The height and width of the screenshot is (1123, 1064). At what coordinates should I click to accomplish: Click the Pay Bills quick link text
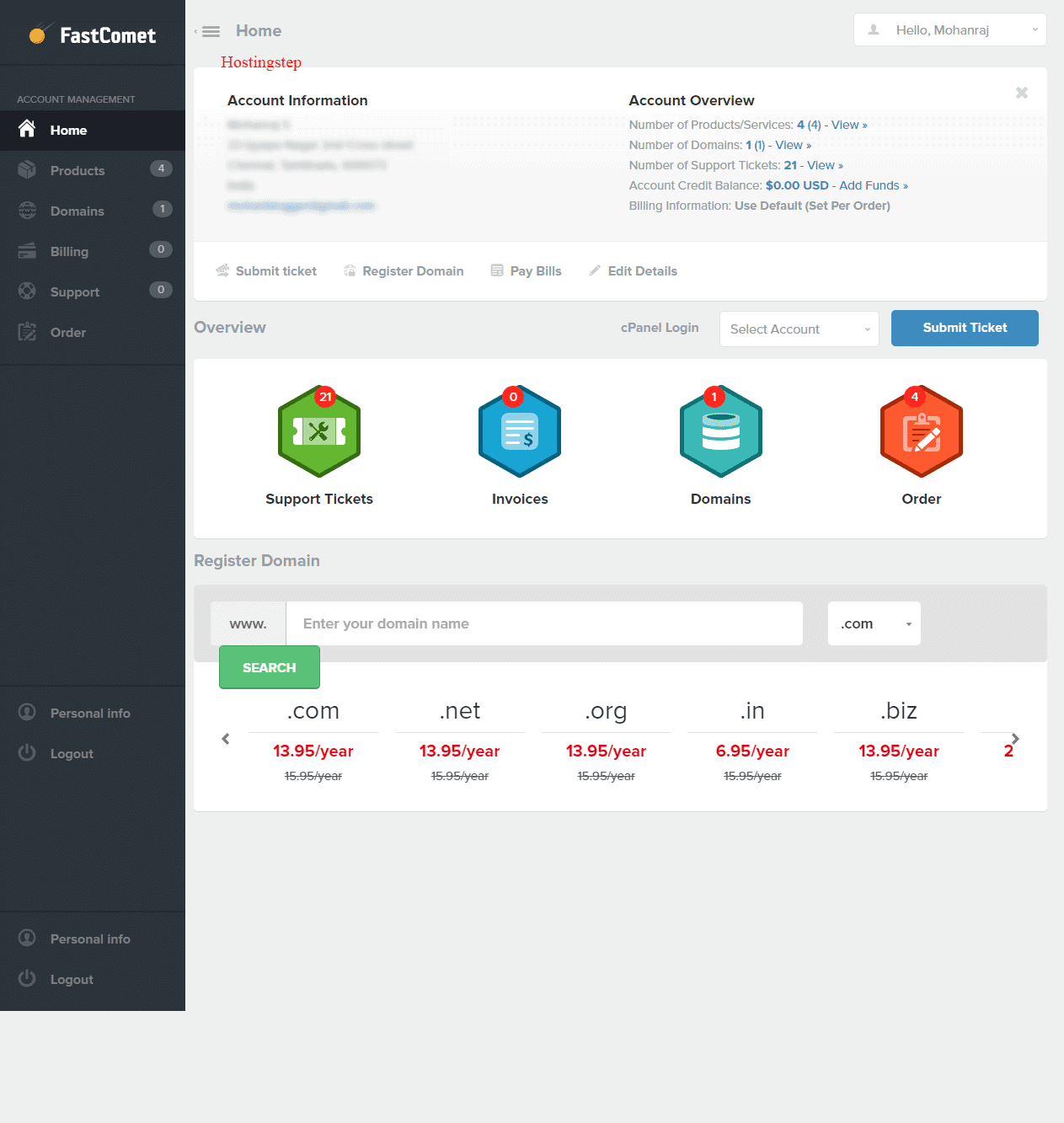coord(536,270)
